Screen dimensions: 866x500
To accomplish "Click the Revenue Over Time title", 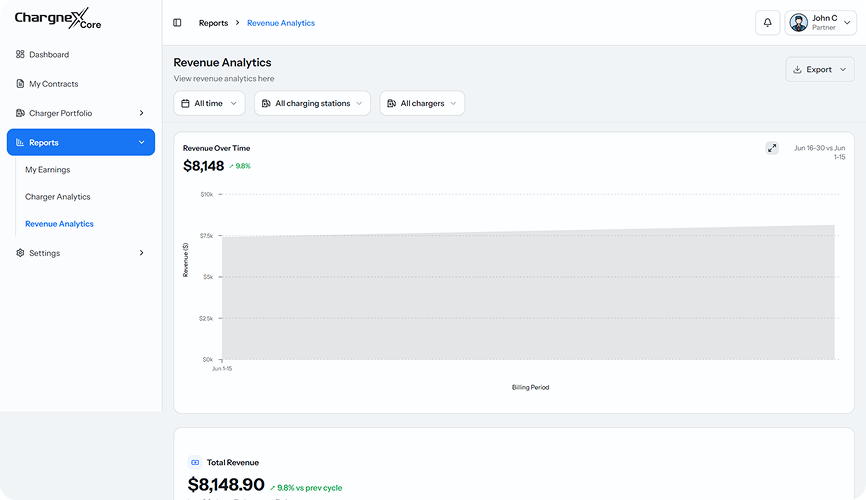I will coord(216,148).
